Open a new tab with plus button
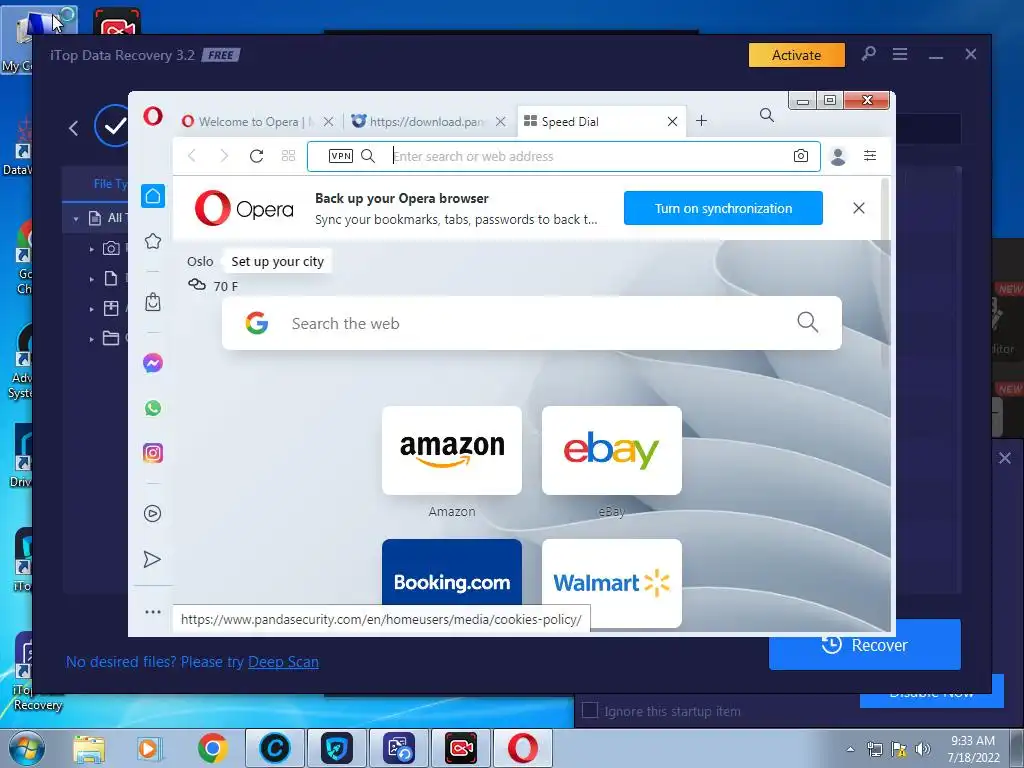 coord(701,121)
